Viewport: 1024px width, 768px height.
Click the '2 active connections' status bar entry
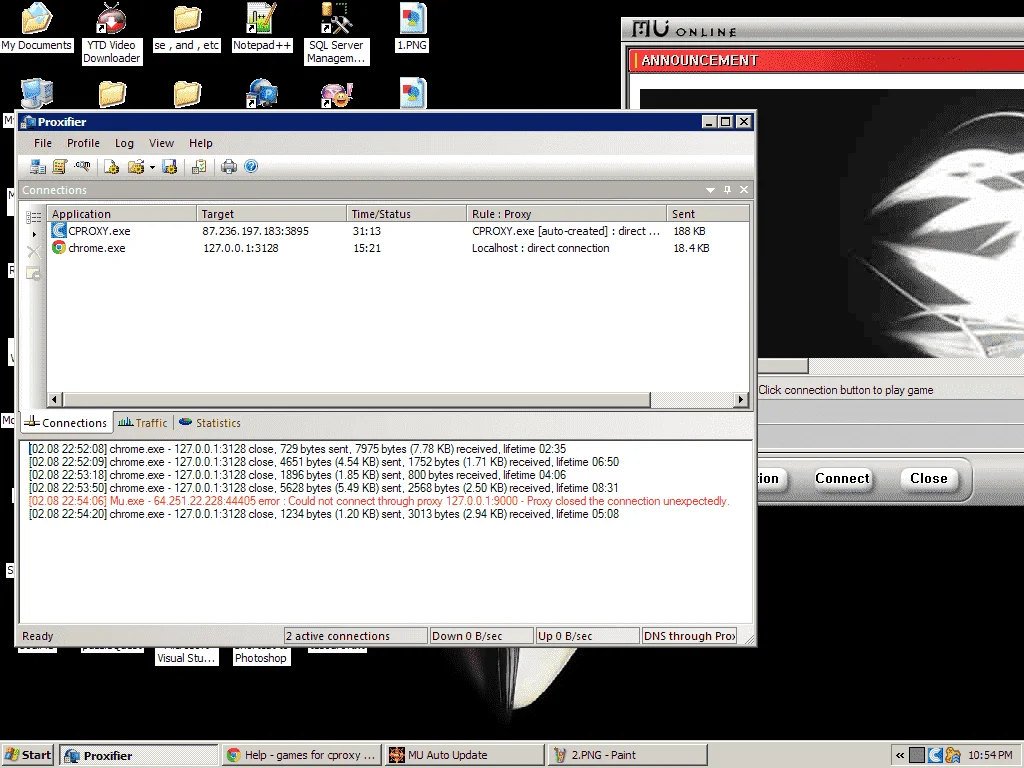pyautogui.click(x=355, y=636)
